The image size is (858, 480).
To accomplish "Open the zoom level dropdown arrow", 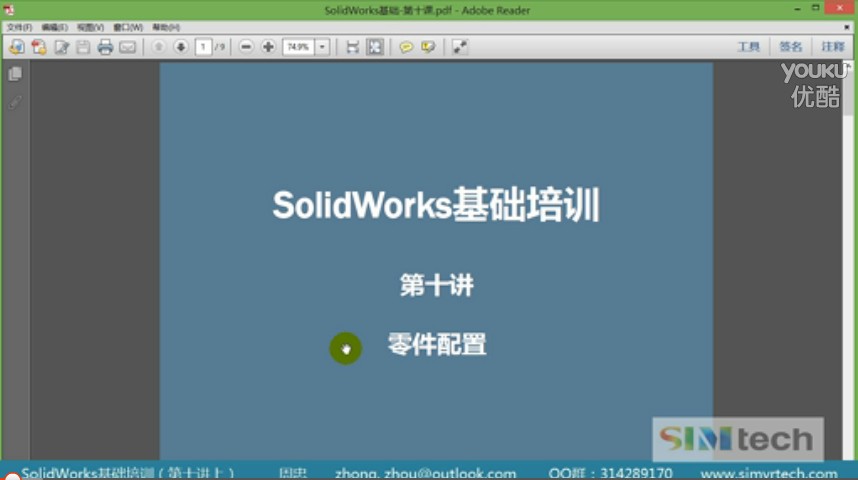I will tap(322, 47).
